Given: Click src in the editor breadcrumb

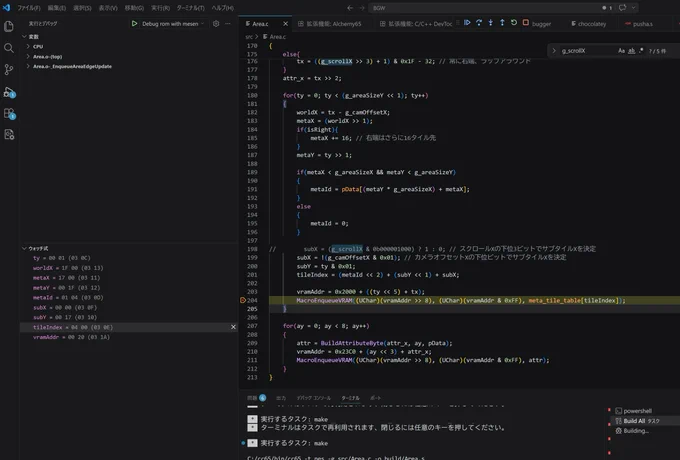Looking at the screenshot, I should (x=249, y=37).
